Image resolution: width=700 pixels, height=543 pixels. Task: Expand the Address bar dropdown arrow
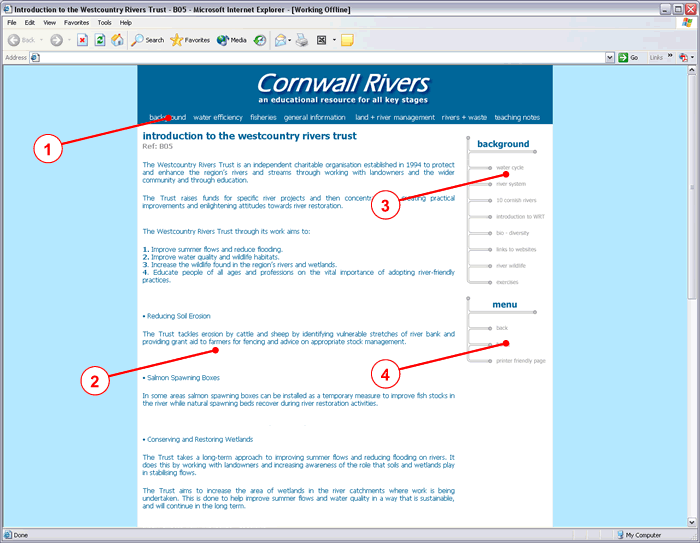[x=610, y=58]
